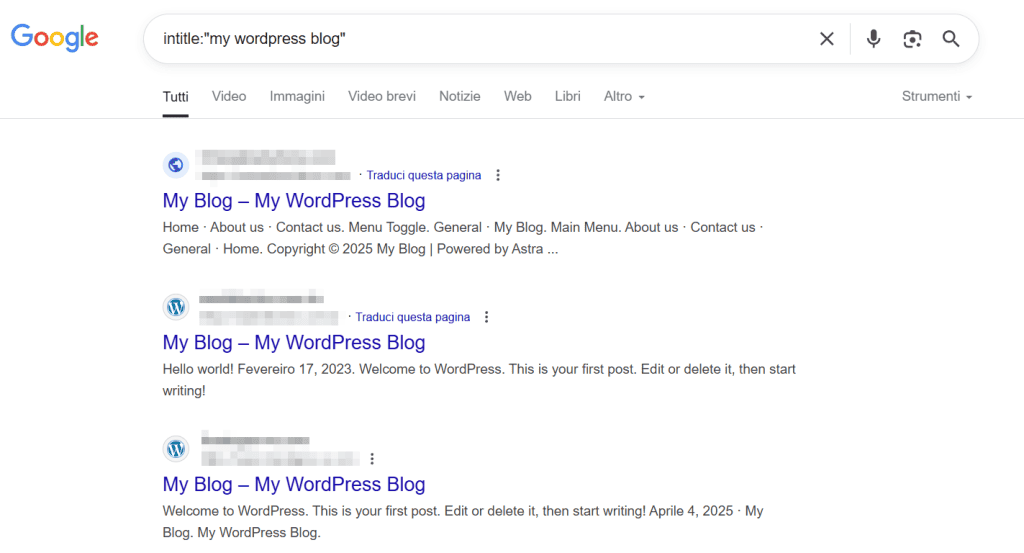Click the WordPress favicon of the third result
The width and height of the screenshot is (1024, 553).
176,449
